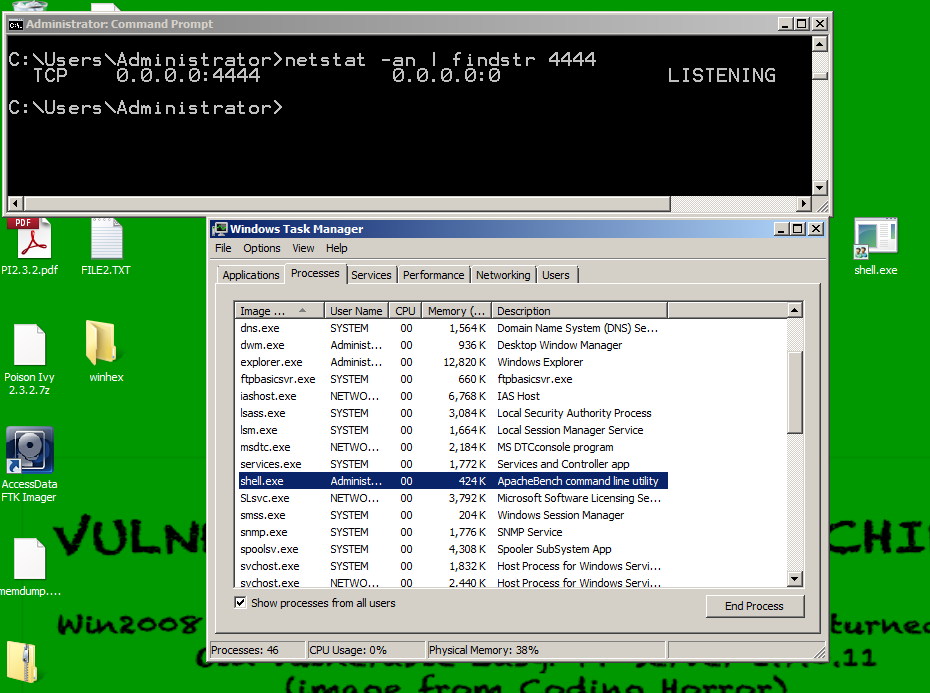Viewport: 930px width, 693px height.
Task: Select the lsm.exe process row
Action: coord(453,430)
